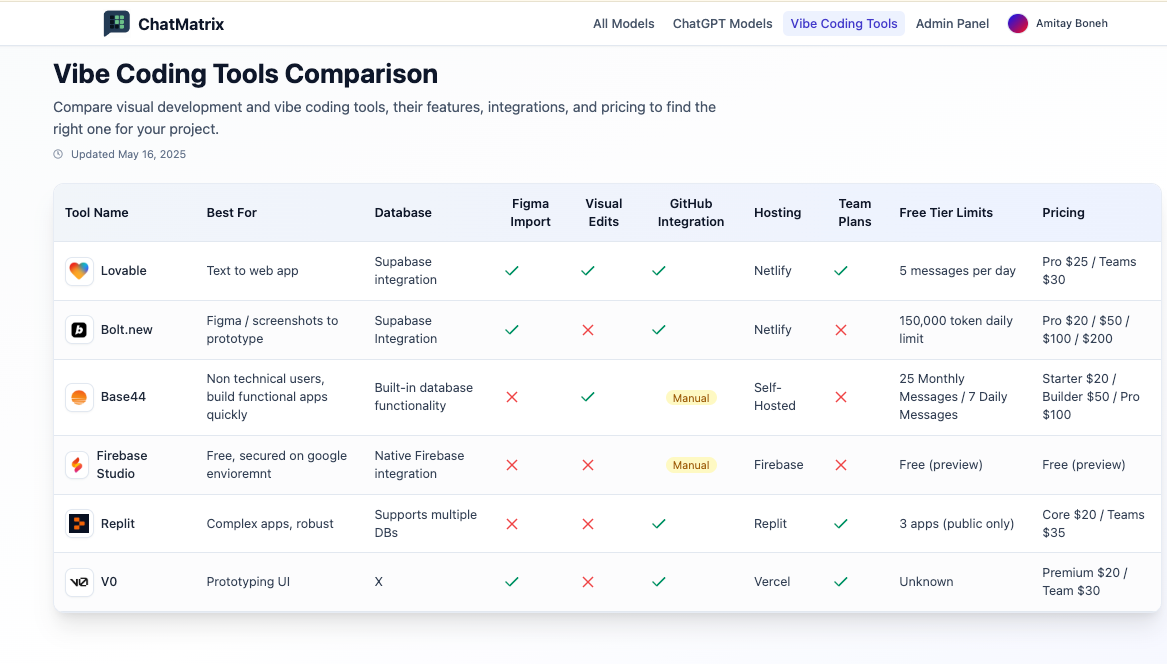Click the Vercel hosting cell
The height and width of the screenshot is (664, 1167).
pyautogui.click(x=772, y=582)
